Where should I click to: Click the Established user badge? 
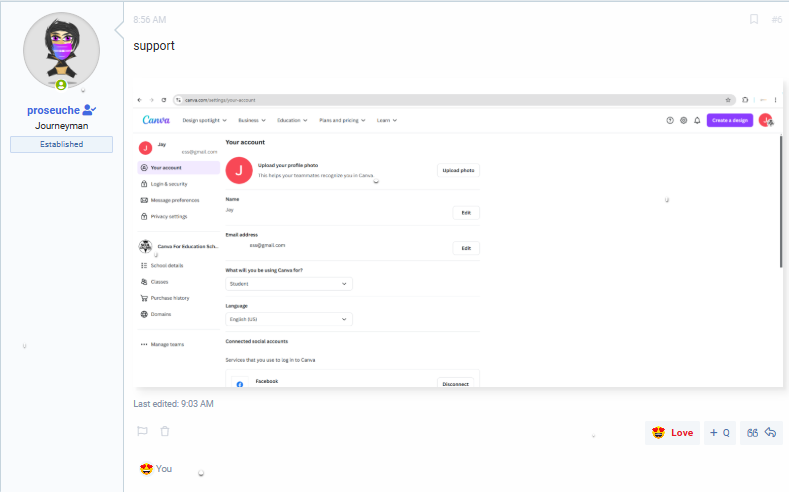(61, 144)
